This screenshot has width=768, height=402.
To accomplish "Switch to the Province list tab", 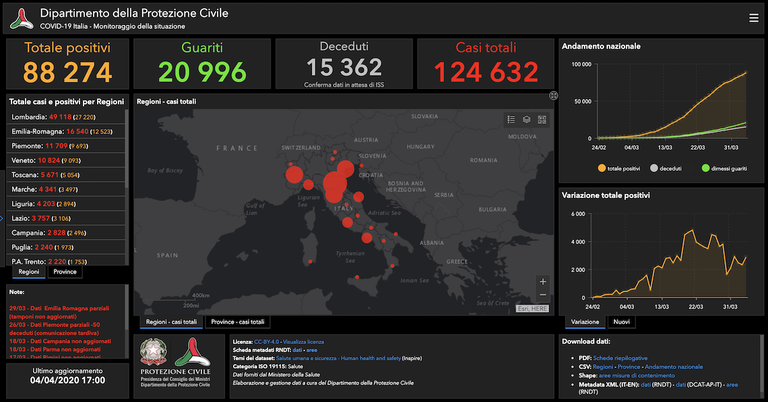I will pyautogui.click(x=65, y=271).
